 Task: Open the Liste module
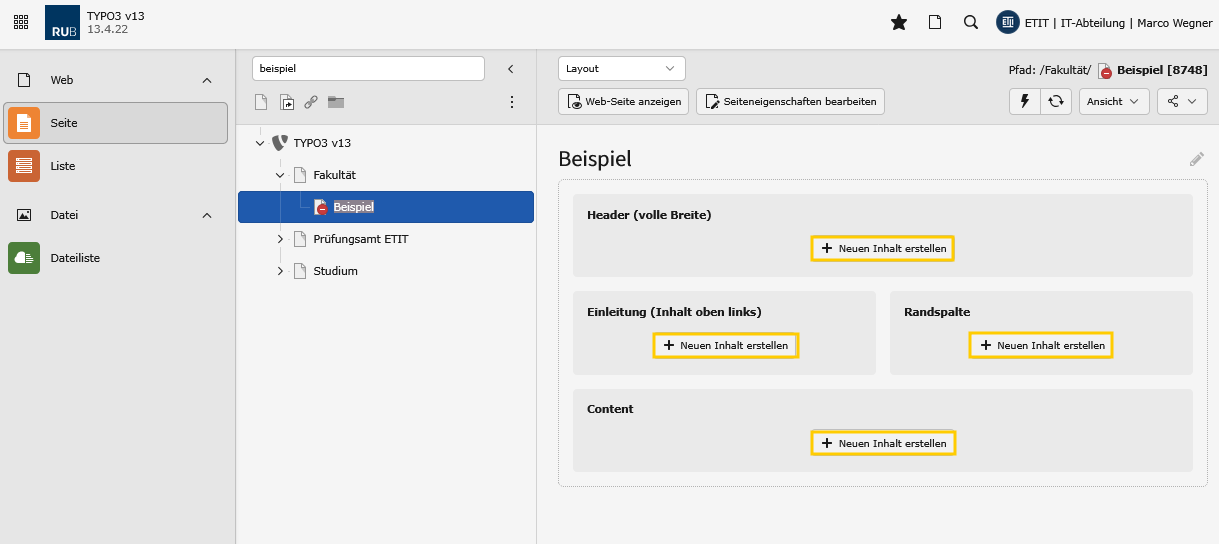62,166
